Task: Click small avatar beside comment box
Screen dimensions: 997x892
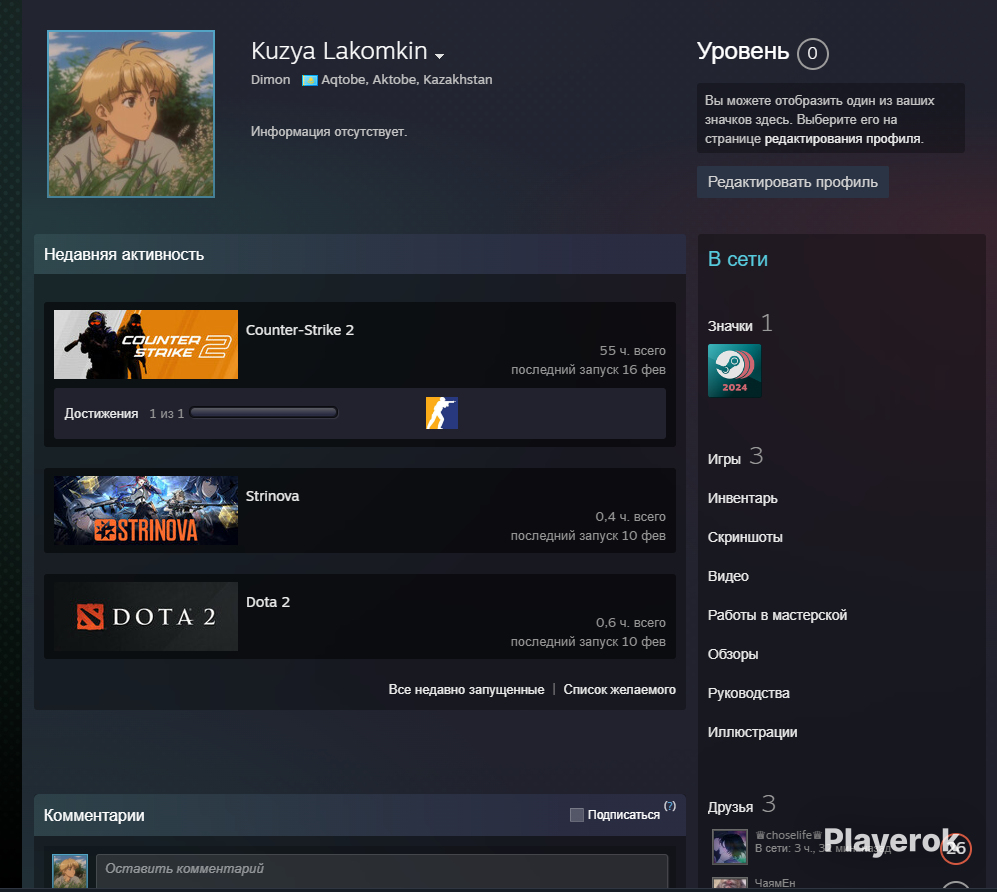Action: (70, 872)
